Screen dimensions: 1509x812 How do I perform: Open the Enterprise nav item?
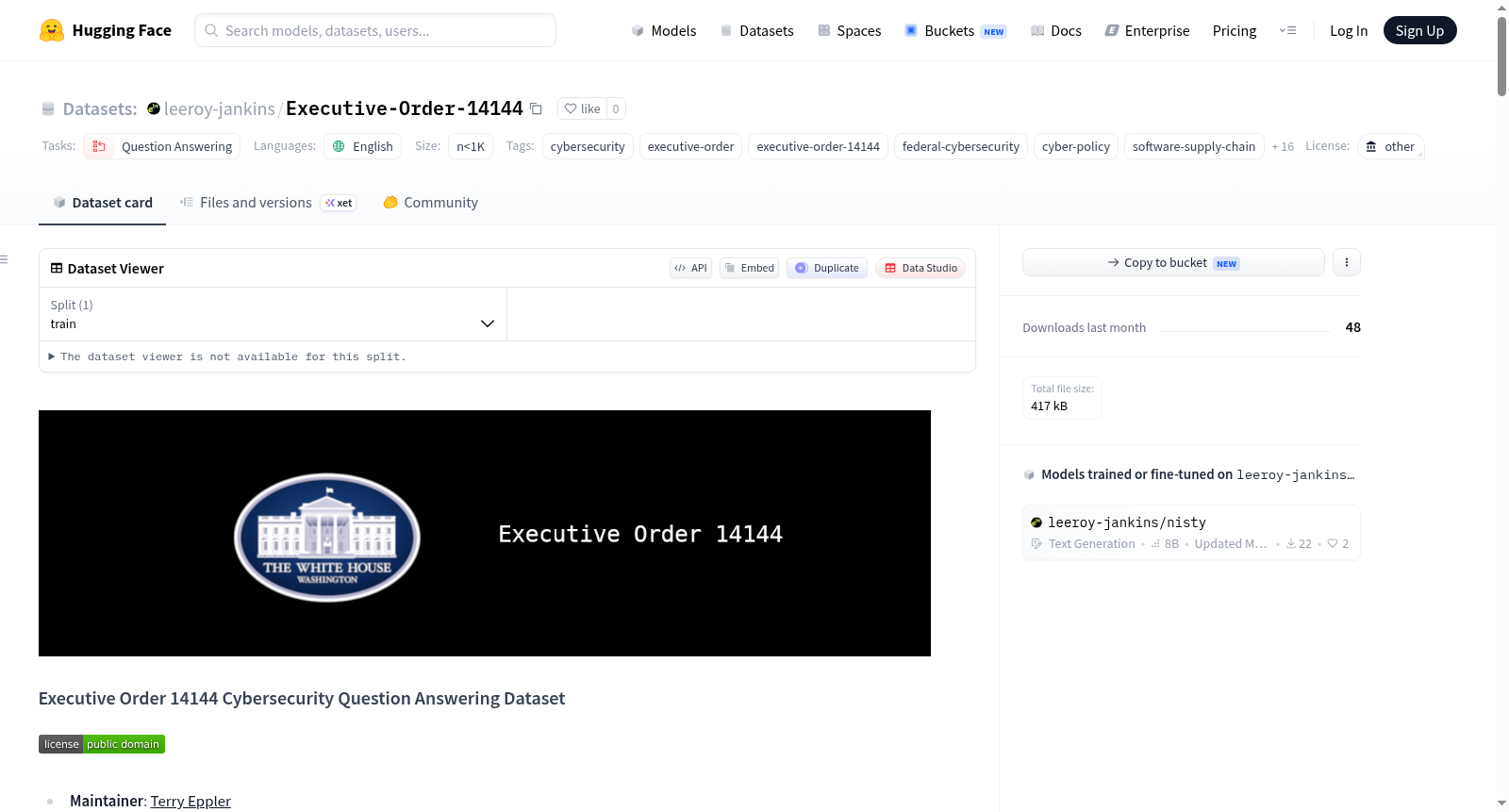point(1147,30)
